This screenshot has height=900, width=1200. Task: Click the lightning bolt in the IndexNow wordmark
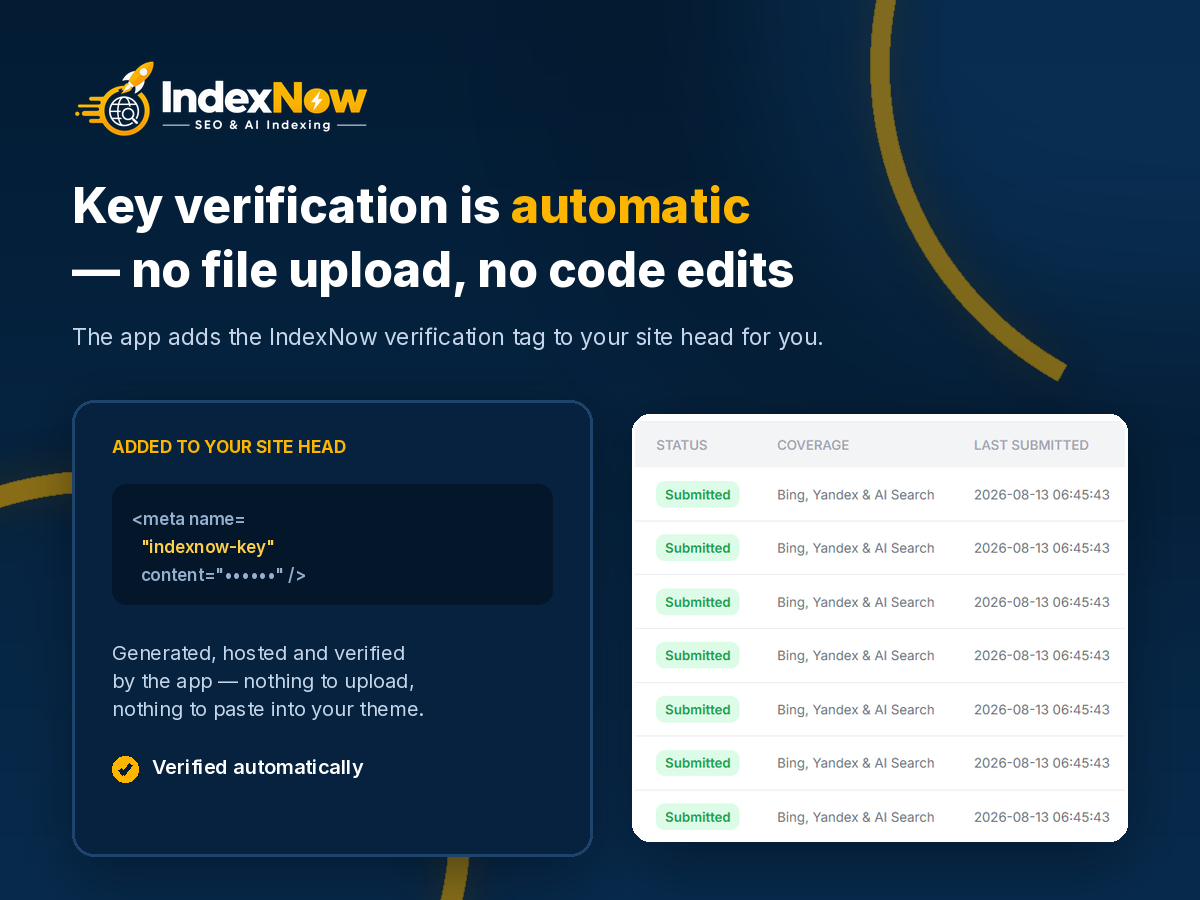pos(315,101)
